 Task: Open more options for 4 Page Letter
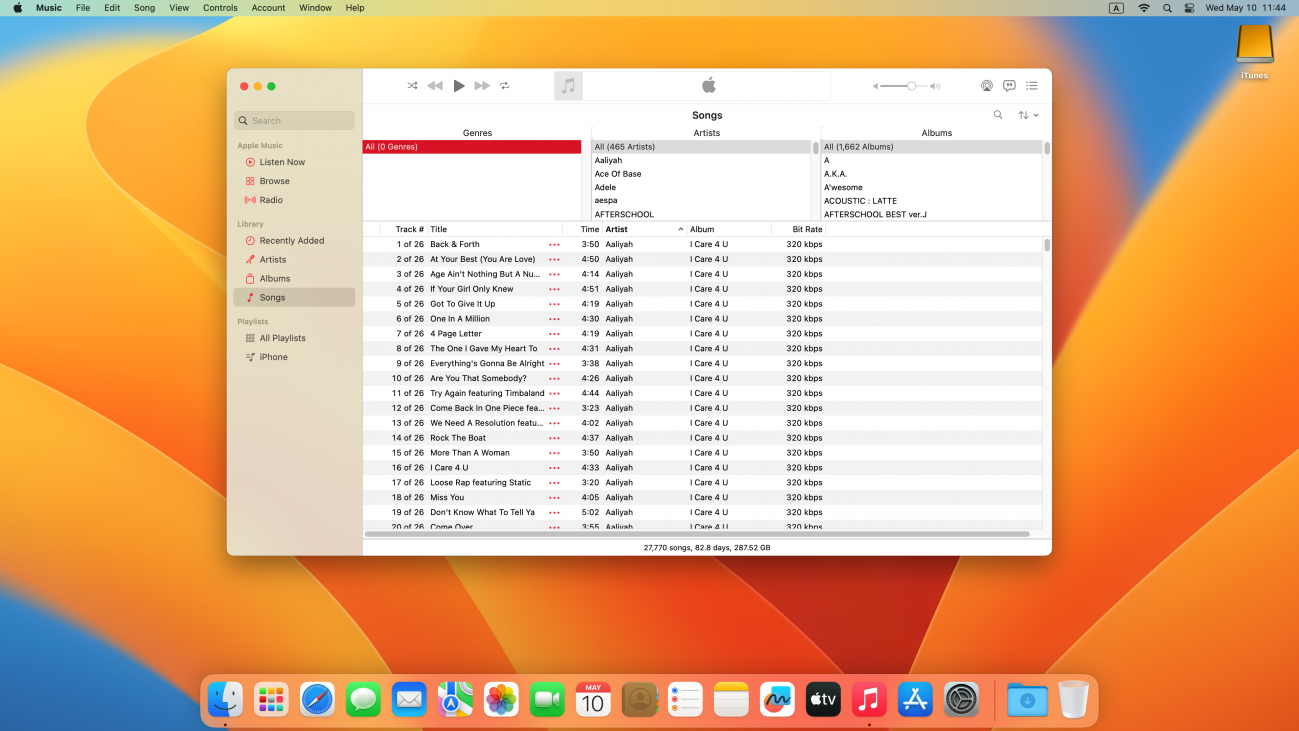coord(554,334)
